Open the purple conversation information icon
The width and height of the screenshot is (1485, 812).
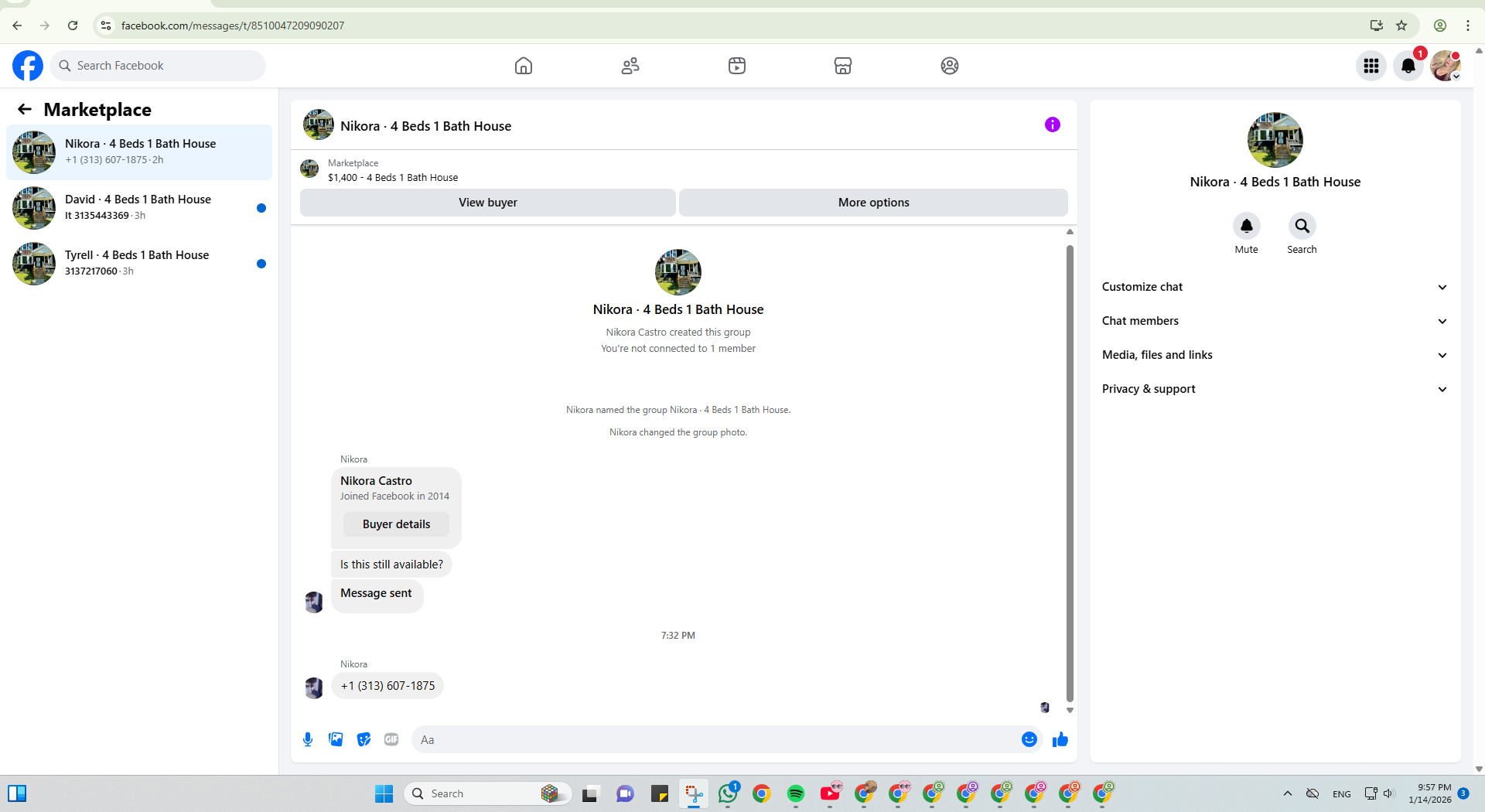(x=1053, y=125)
